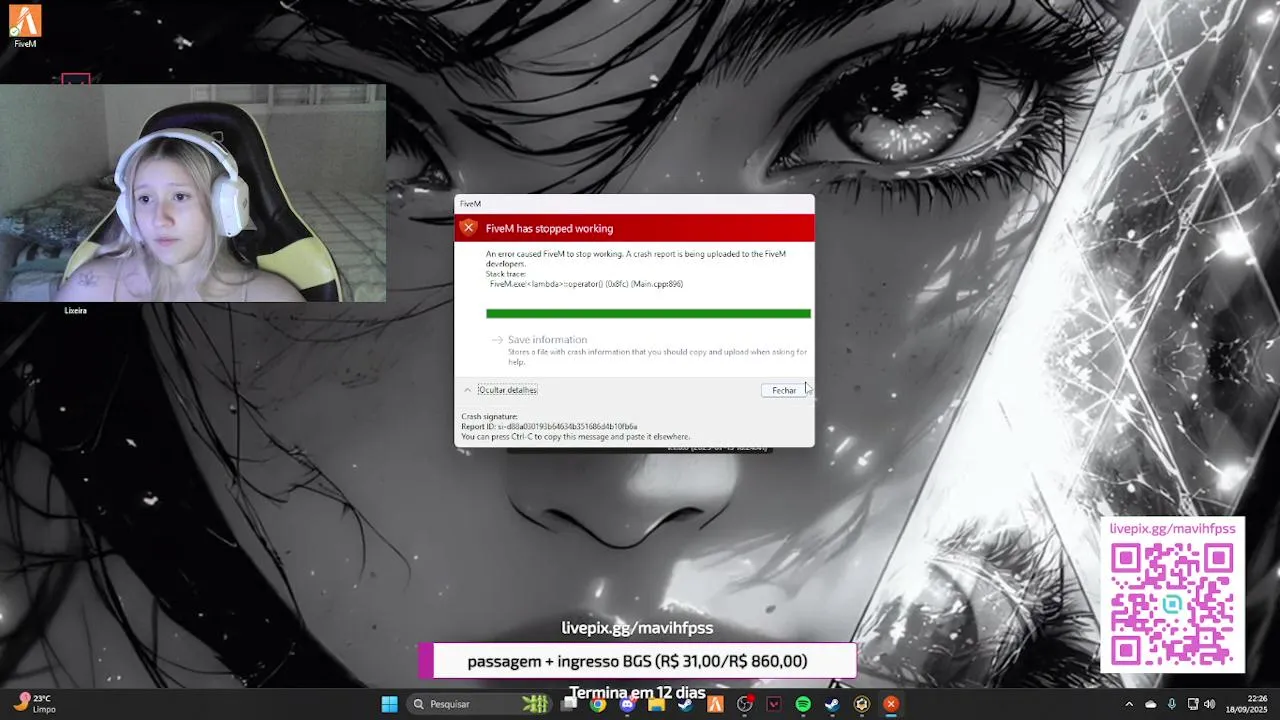Click the red error shield icon

coord(468,228)
